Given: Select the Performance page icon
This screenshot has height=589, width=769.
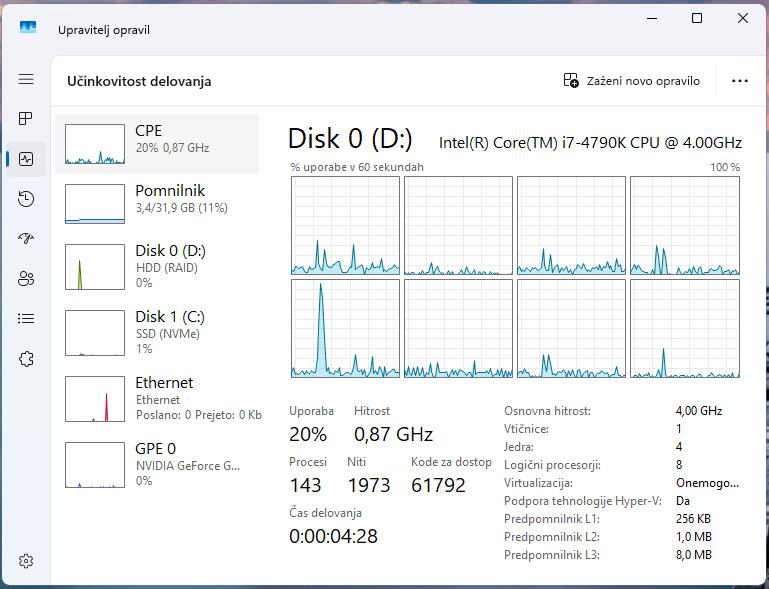Looking at the screenshot, I should (26, 159).
